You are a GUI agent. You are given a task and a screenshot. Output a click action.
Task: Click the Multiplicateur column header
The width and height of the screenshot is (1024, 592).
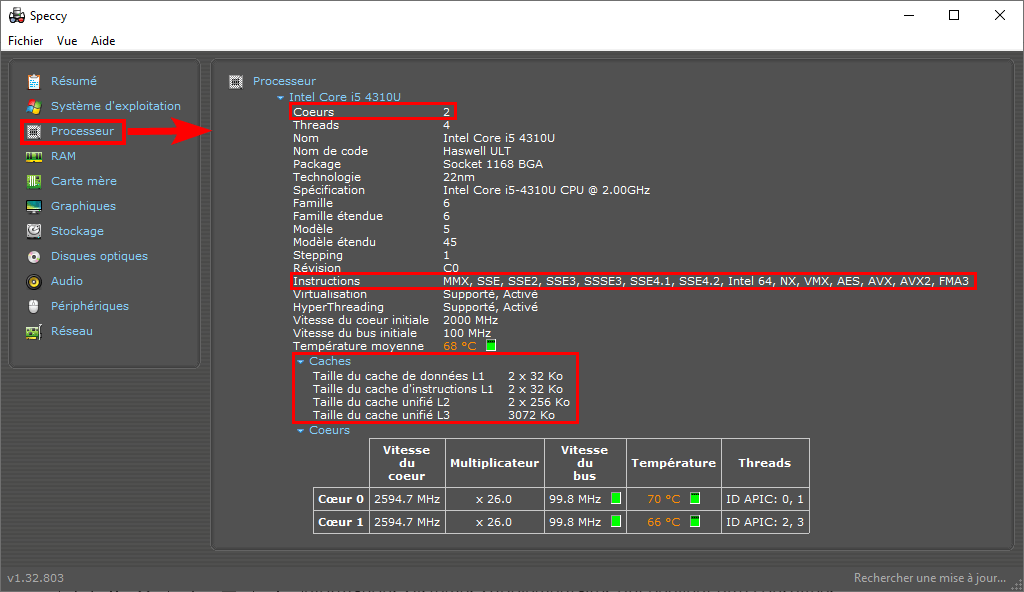tap(494, 463)
